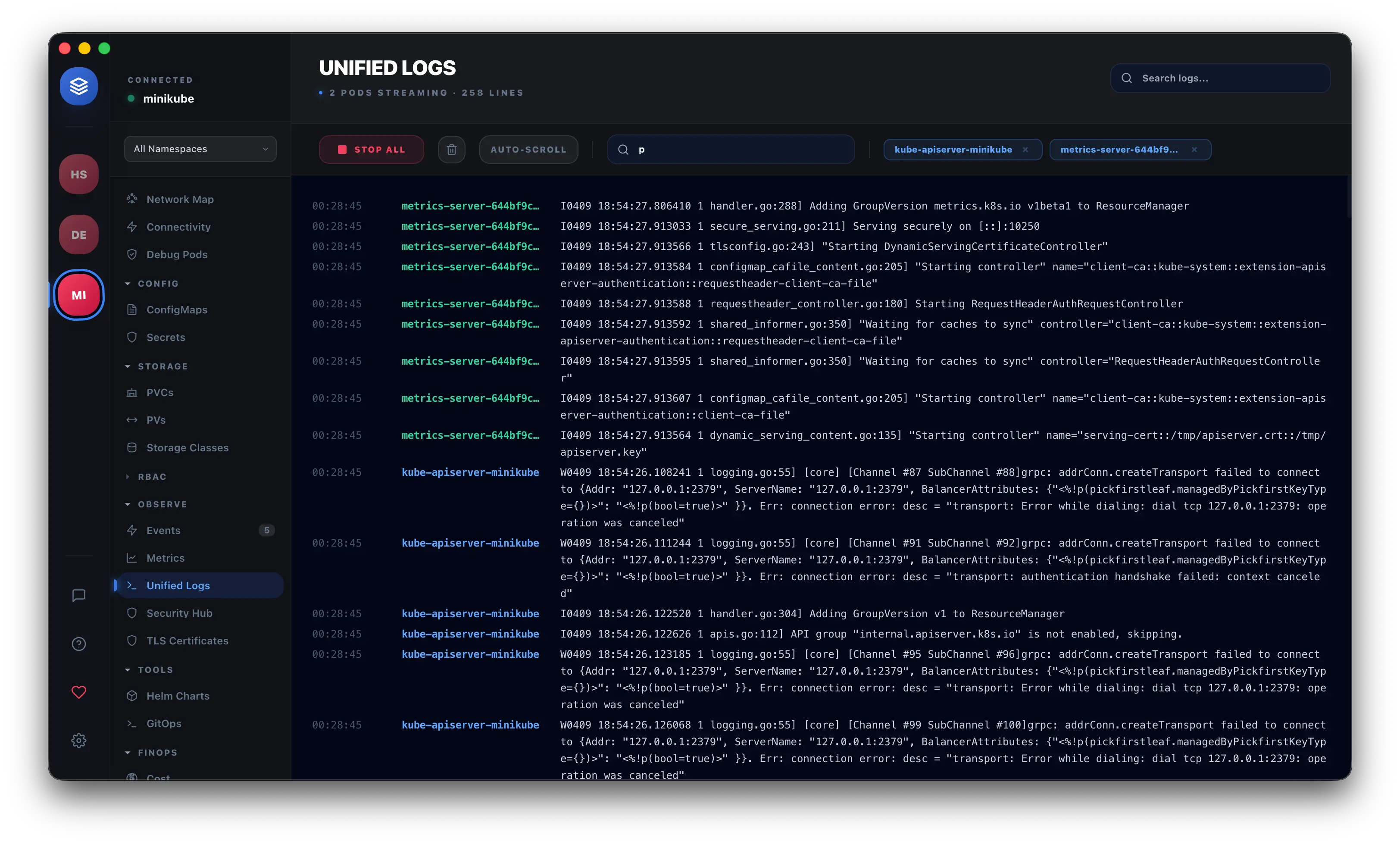Click the trash icon to clear logs
The image size is (1400, 844).
point(451,150)
